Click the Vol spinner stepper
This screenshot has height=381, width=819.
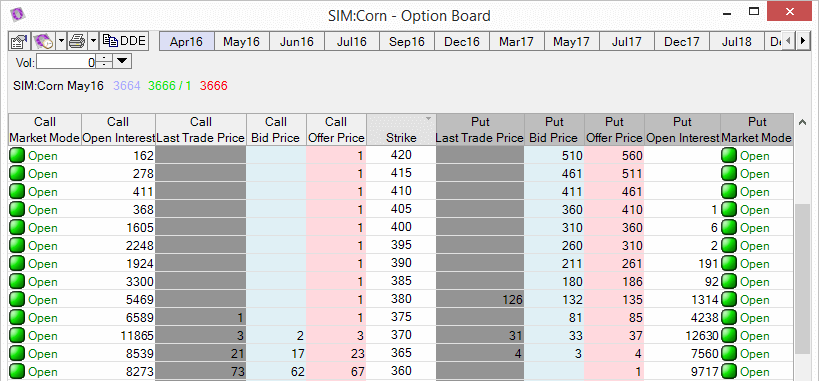pyautogui.click(x=104, y=62)
